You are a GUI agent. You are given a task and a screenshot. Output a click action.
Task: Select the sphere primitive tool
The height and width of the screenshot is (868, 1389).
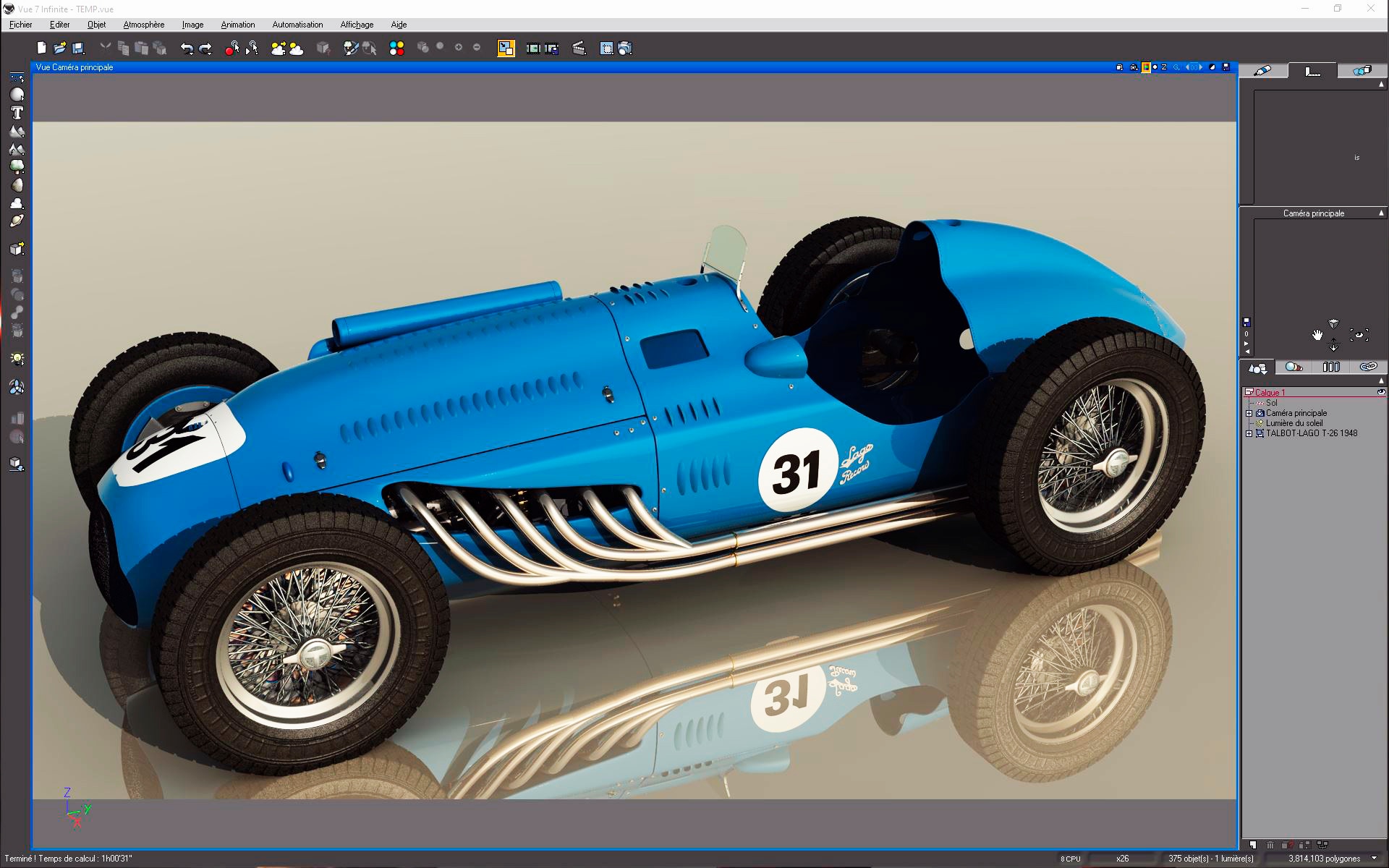(17, 95)
